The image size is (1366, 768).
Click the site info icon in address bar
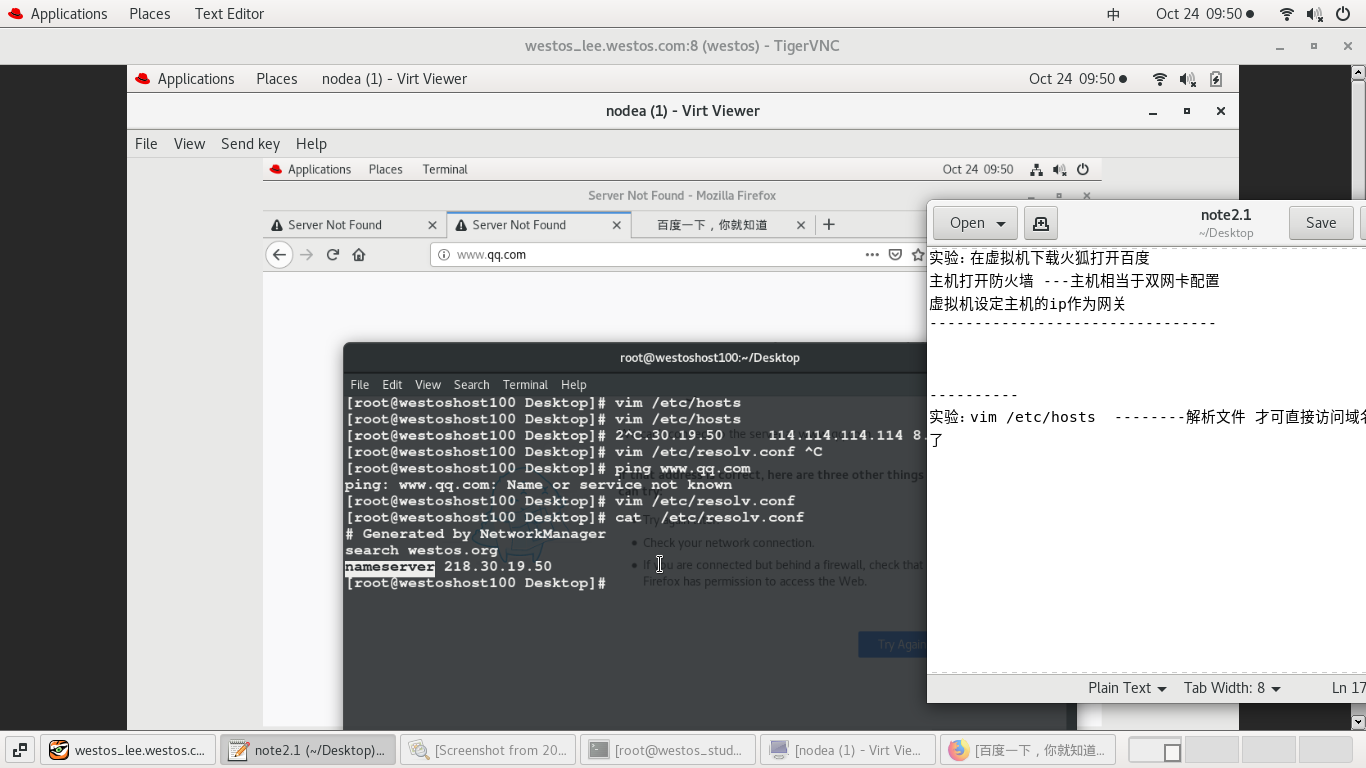click(443, 254)
